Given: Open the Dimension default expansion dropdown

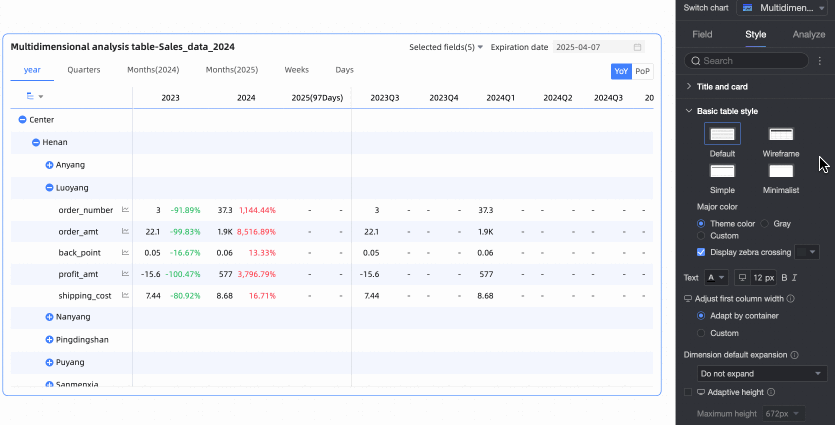Looking at the screenshot, I should click(x=762, y=373).
